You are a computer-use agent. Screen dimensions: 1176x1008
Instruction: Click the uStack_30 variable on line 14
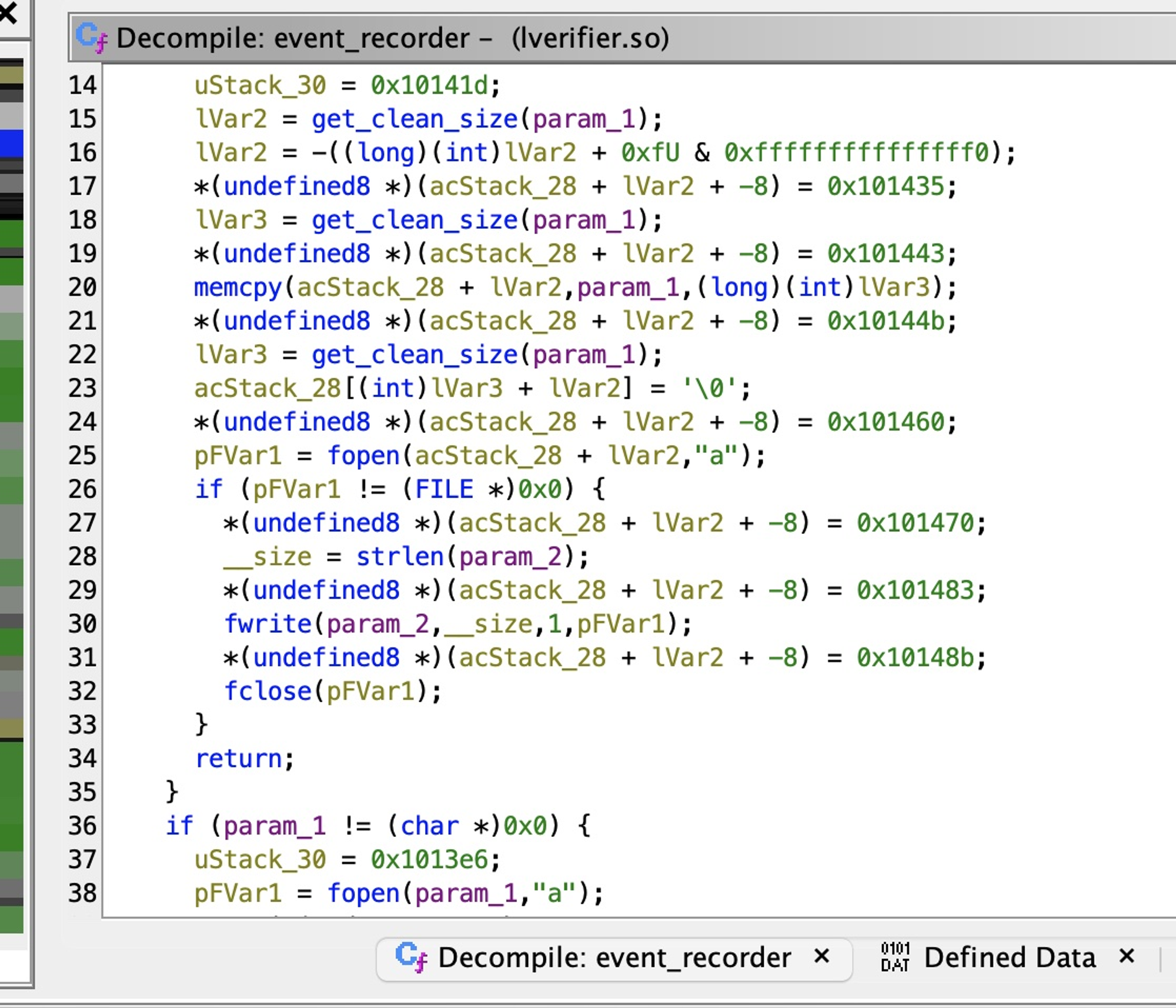260,86
